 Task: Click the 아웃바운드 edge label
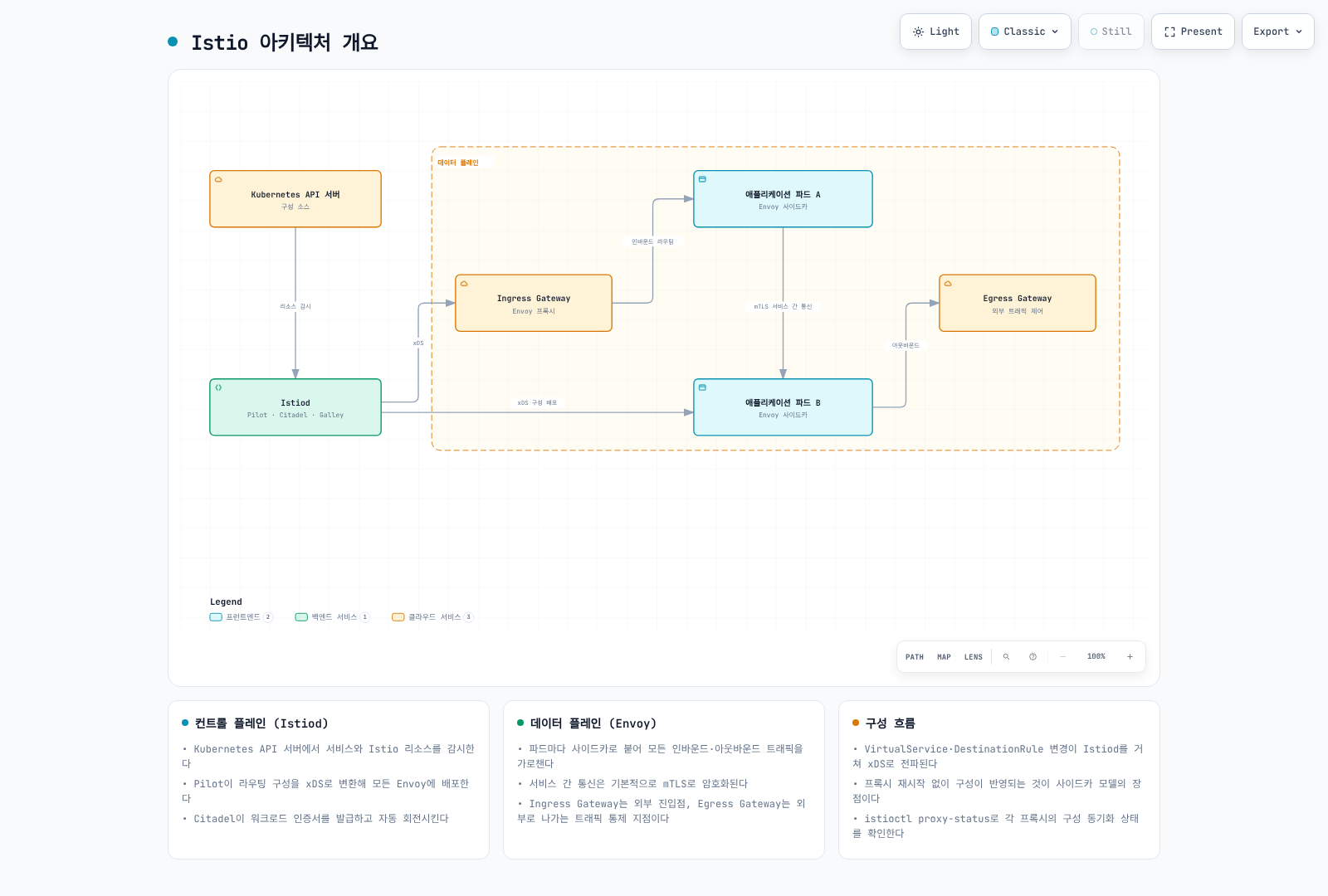click(x=906, y=346)
